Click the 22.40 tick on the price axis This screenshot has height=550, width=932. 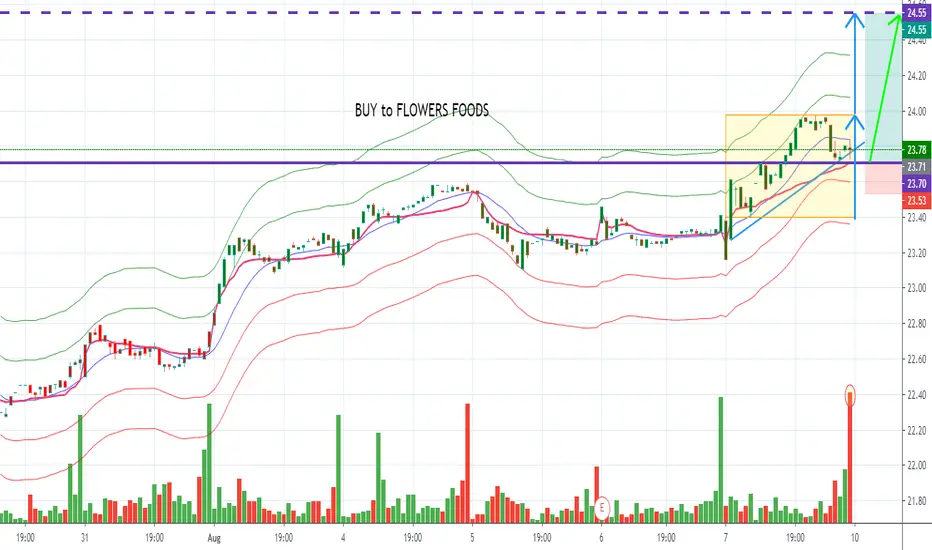[x=917, y=395]
